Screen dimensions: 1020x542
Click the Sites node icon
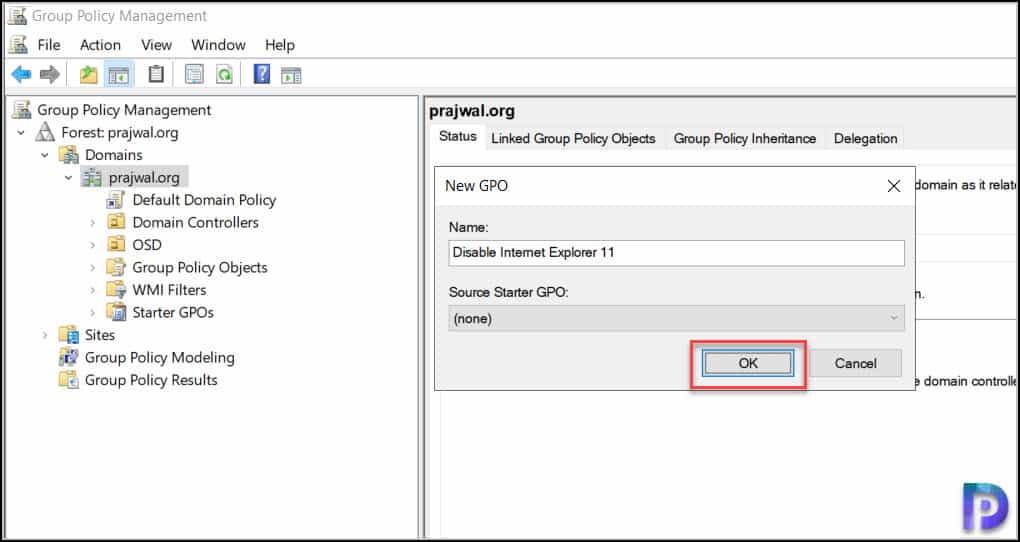pyautogui.click(x=69, y=335)
